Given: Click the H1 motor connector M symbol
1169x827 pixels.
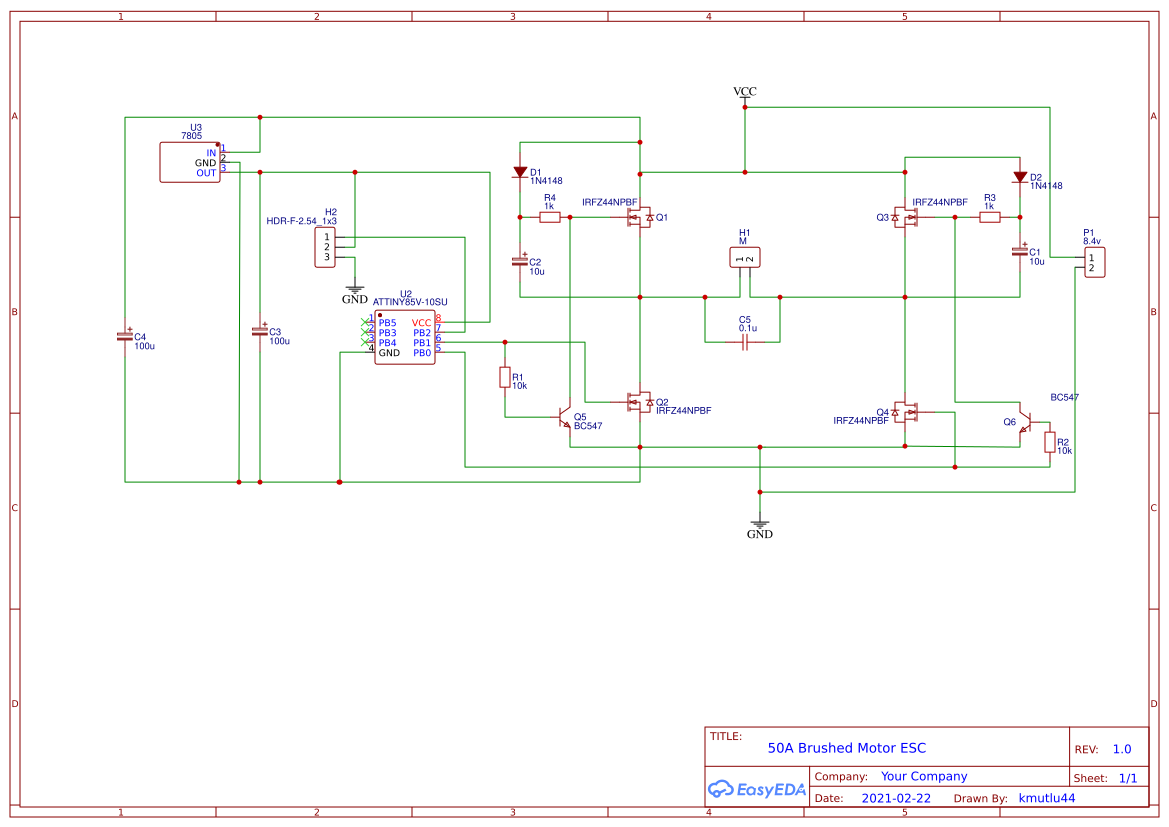Looking at the screenshot, I should [743, 257].
